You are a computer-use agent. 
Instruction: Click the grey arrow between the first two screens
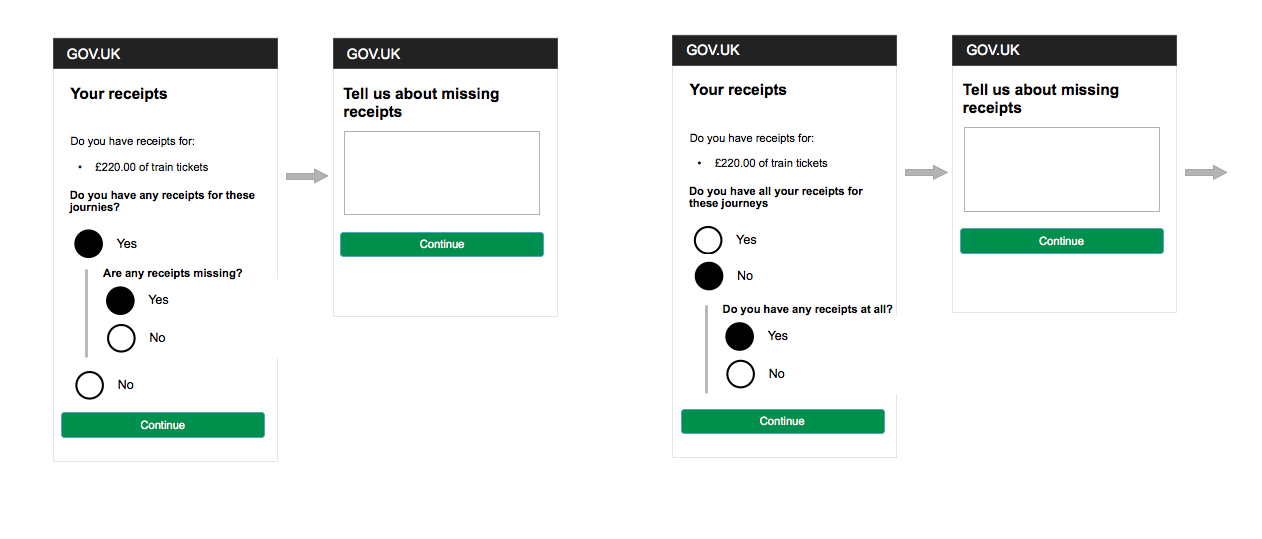click(x=307, y=176)
